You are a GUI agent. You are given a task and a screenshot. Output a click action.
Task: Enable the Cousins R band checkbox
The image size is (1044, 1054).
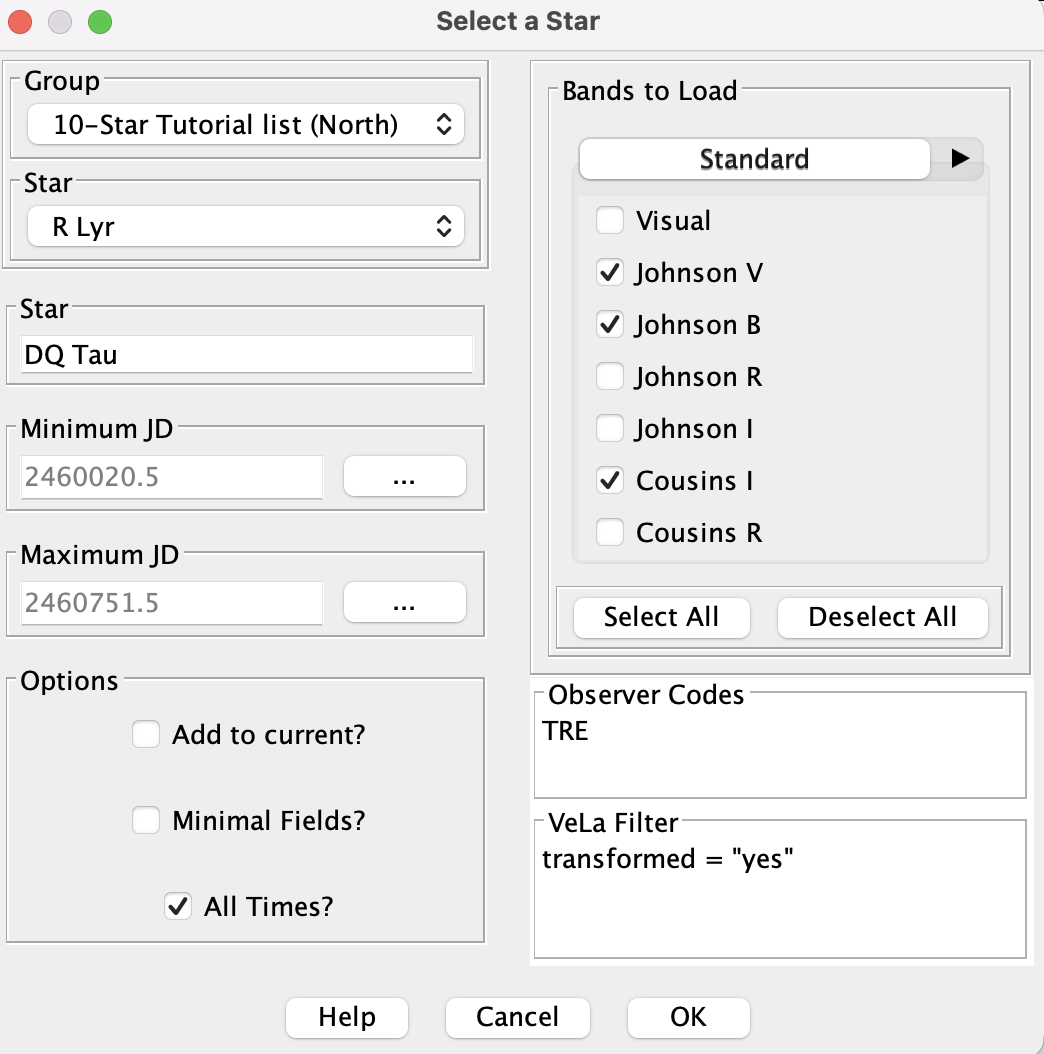tap(610, 532)
